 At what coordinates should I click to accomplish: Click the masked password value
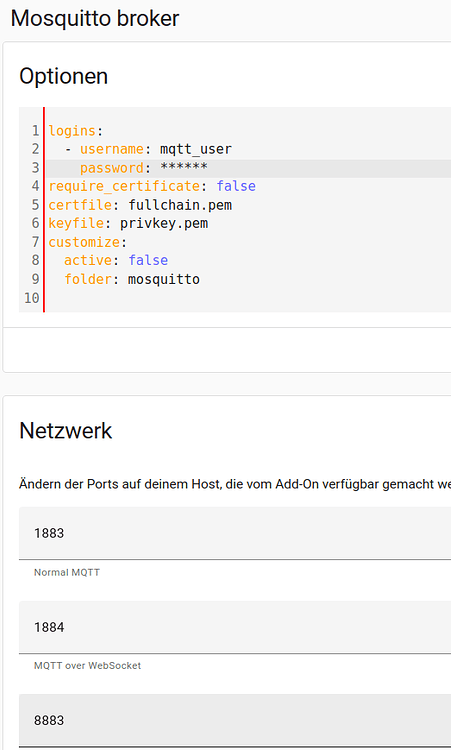pos(184,167)
